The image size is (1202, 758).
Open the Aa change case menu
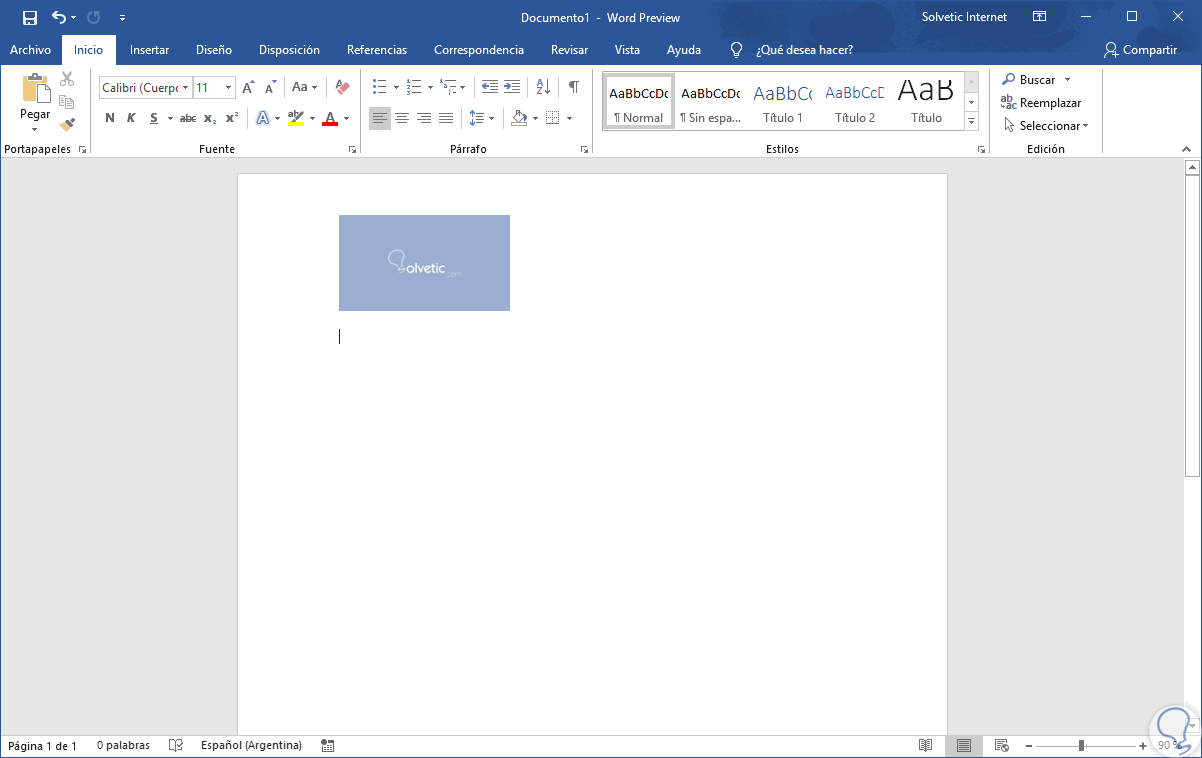[x=304, y=88]
